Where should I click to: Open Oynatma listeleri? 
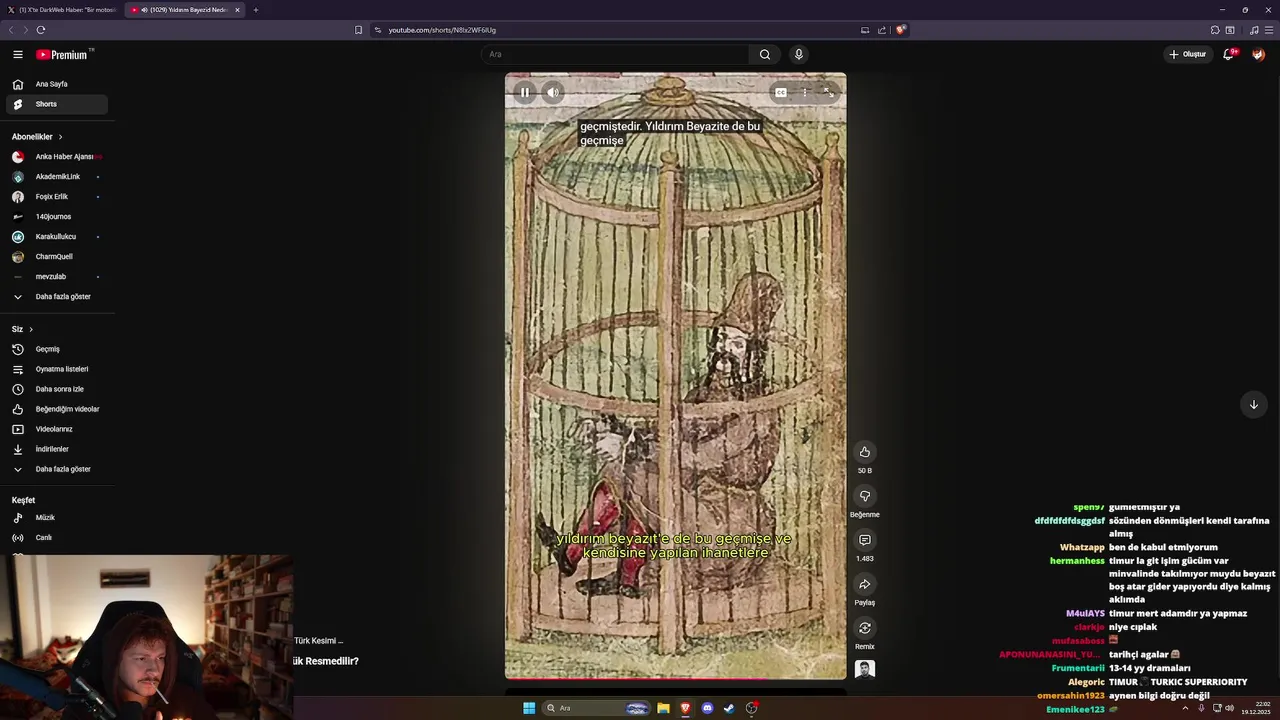coord(57,369)
